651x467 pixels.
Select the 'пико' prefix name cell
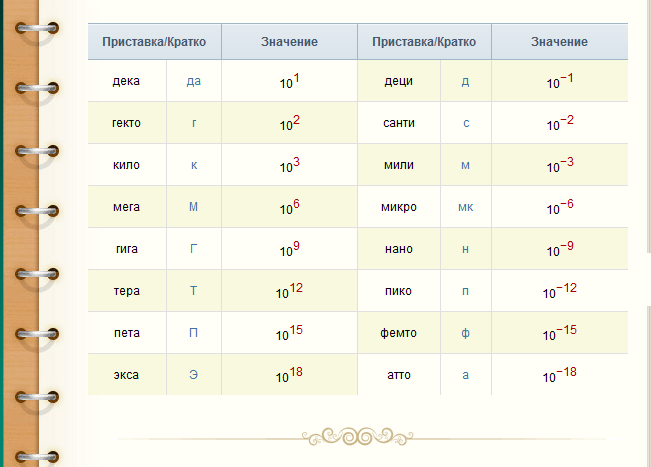(398, 291)
